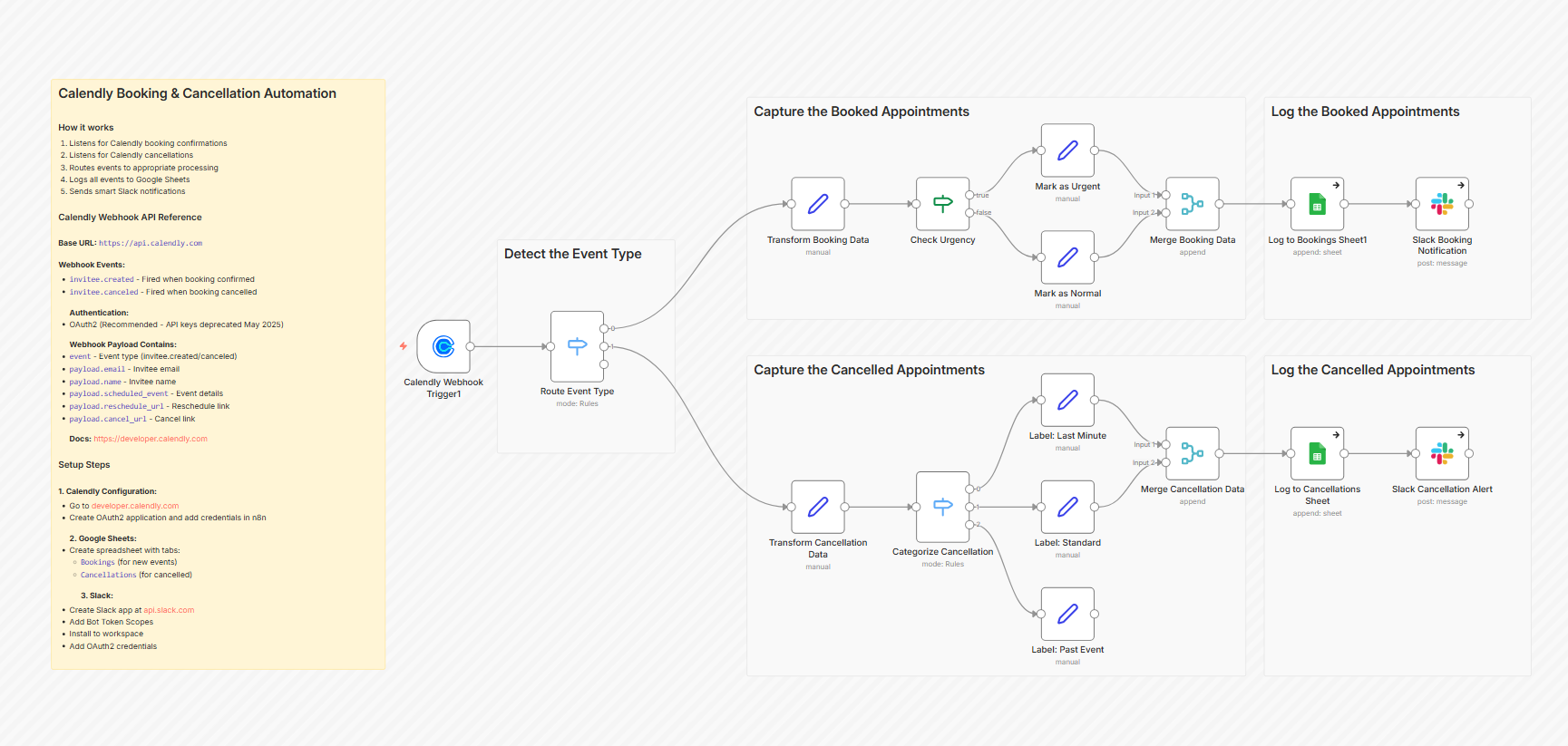Click the Cancellations tab name in notes

click(109, 575)
